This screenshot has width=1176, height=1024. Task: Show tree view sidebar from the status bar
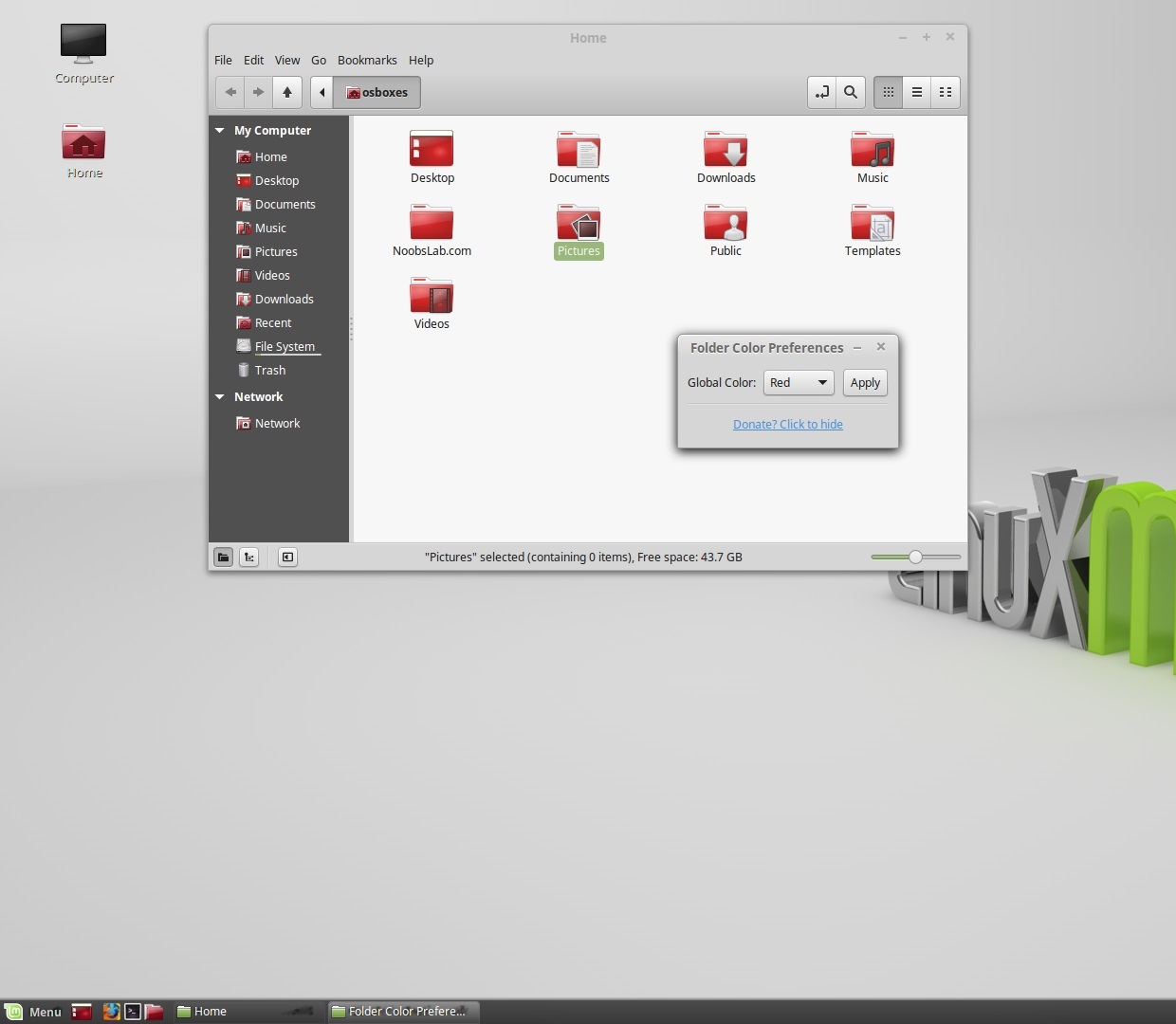(248, 558)
